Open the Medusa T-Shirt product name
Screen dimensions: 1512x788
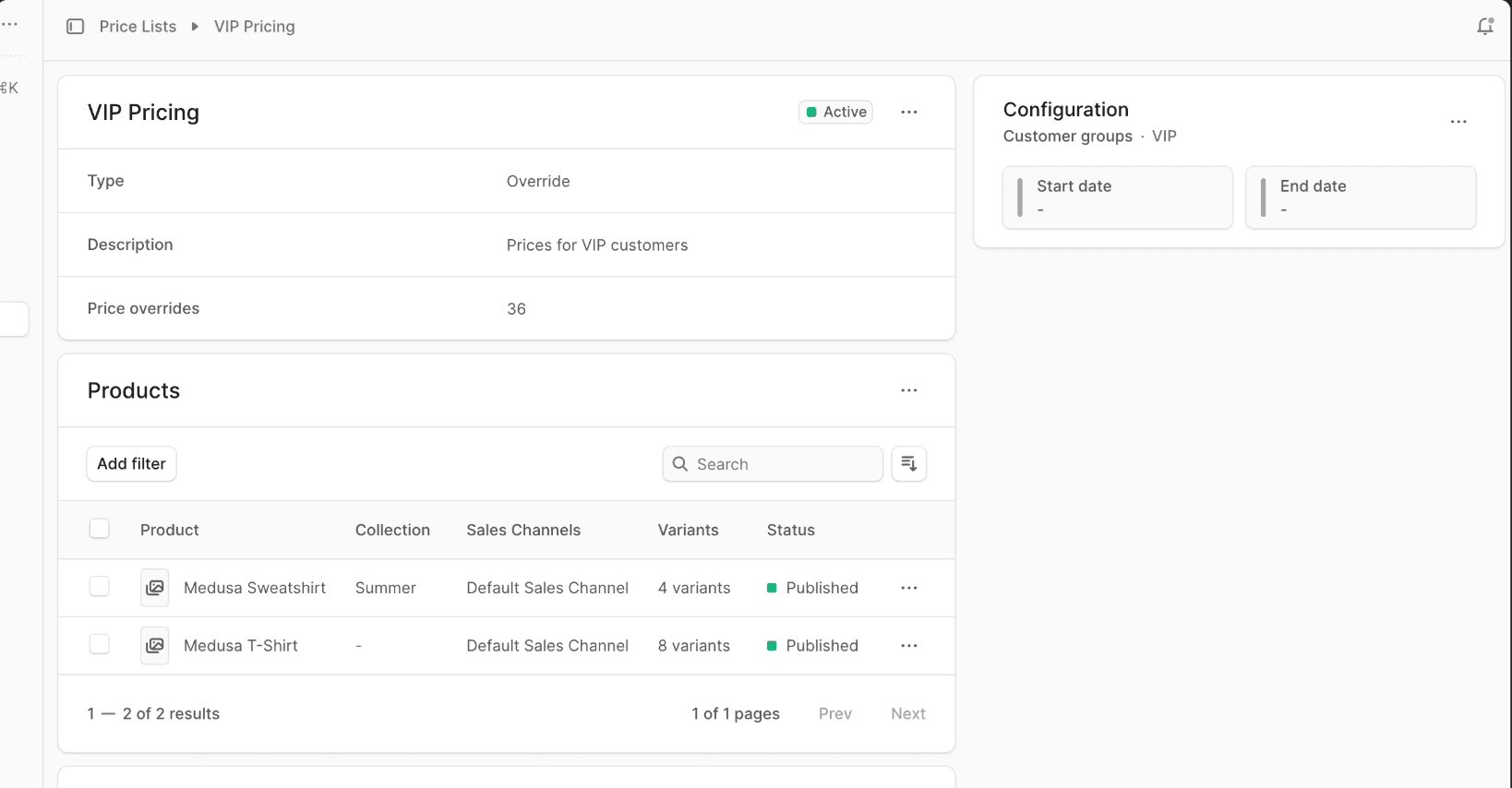(x=241, y=646)
